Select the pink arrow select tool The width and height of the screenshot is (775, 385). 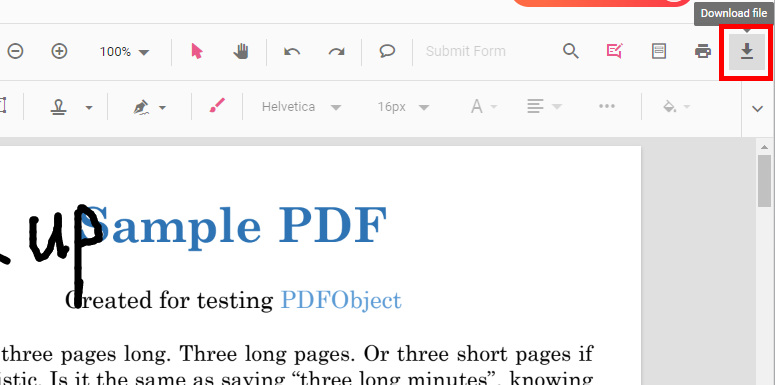pos(197,51)
